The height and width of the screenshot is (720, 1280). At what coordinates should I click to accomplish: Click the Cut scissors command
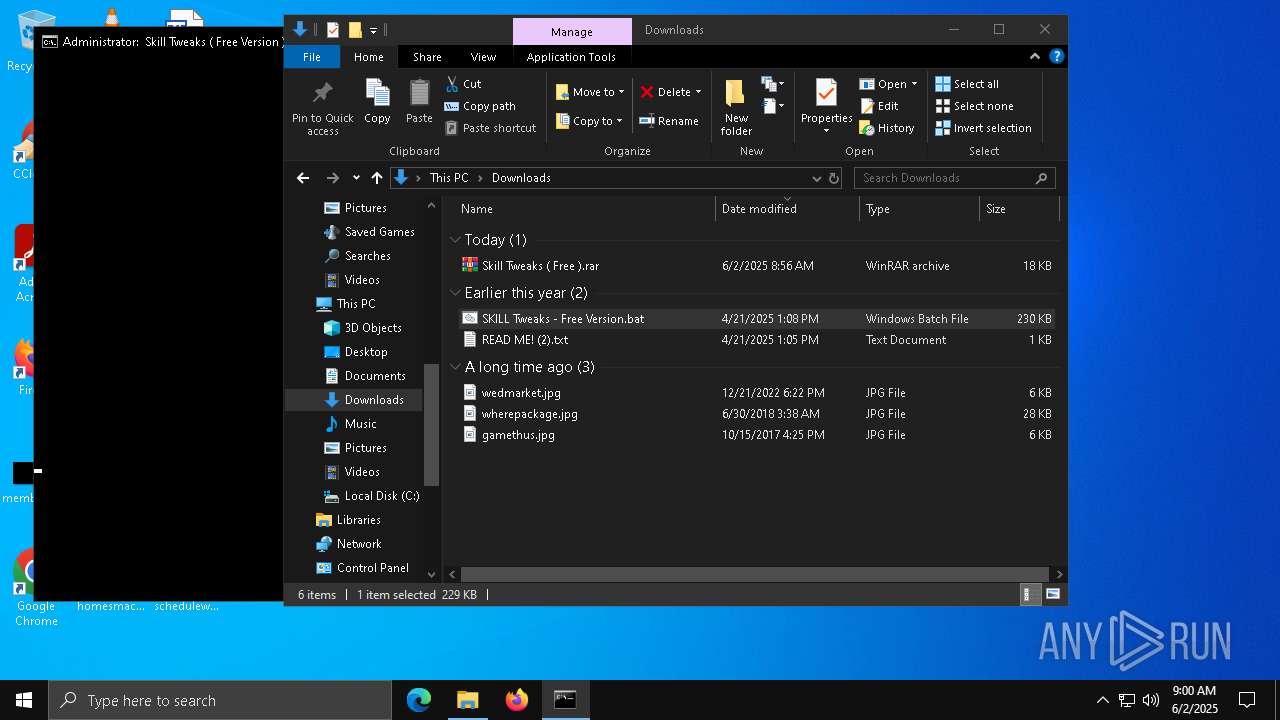click(463, 84)
